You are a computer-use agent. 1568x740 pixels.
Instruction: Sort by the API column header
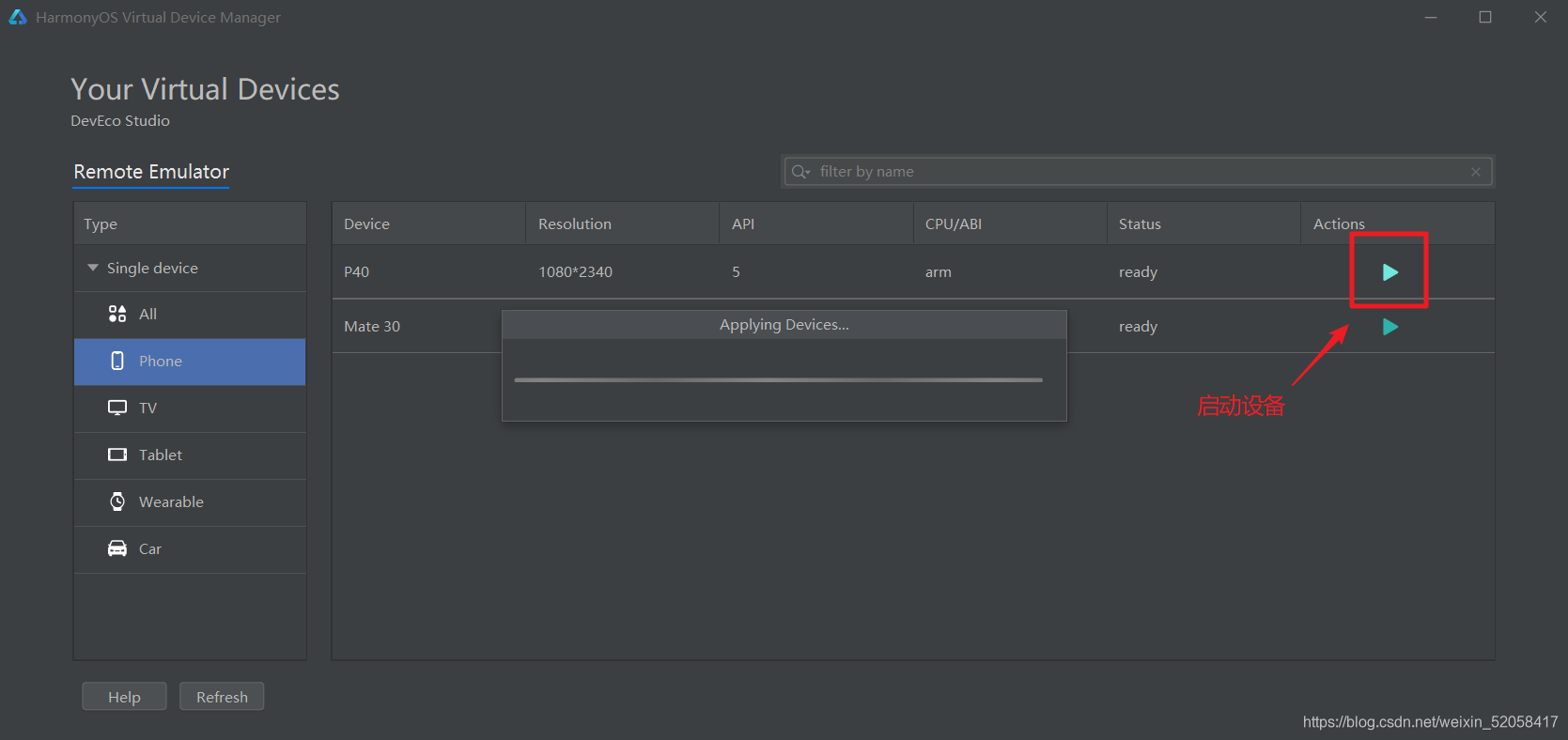coord(815,224)
